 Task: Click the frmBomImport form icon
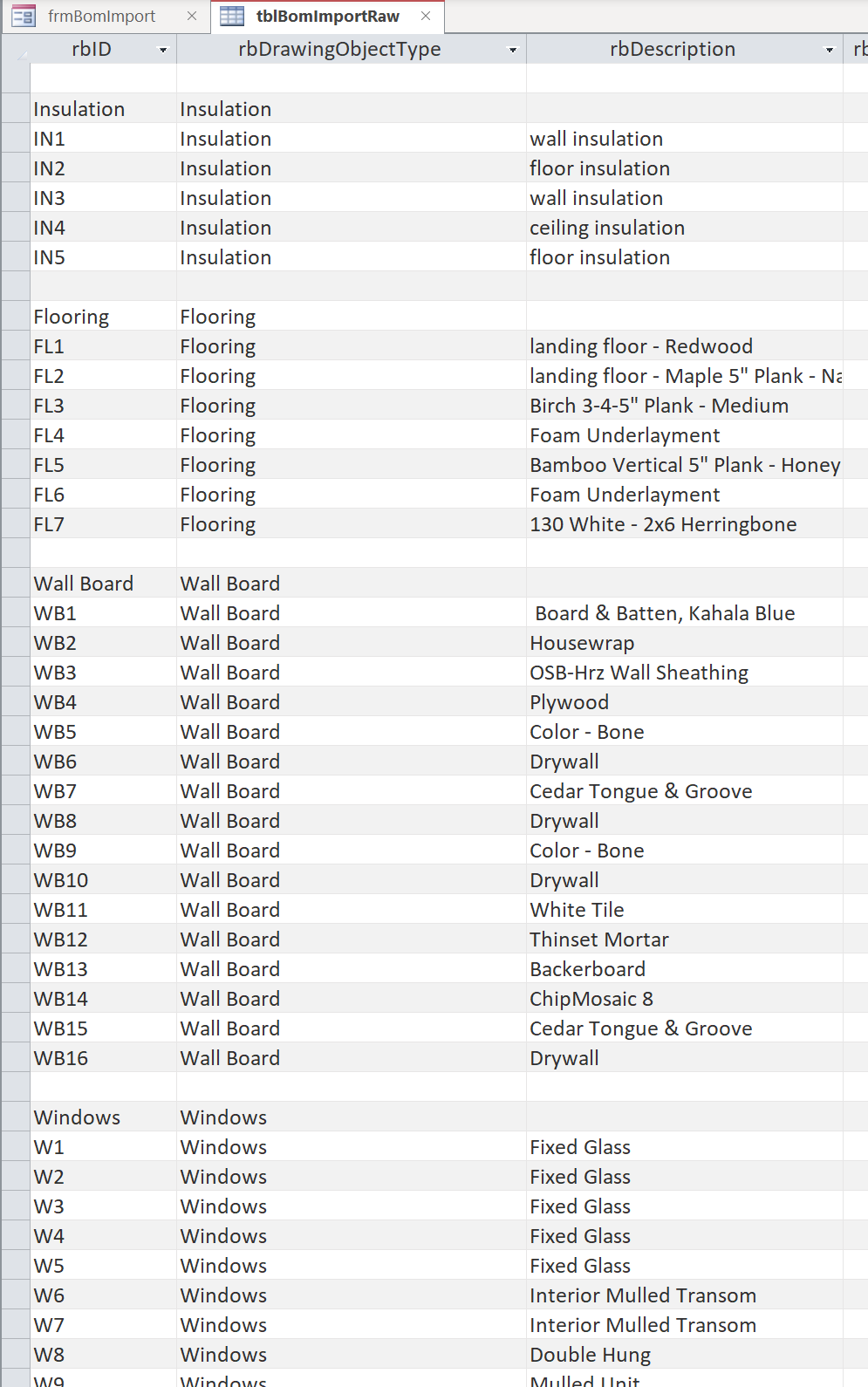click(24, 17)
